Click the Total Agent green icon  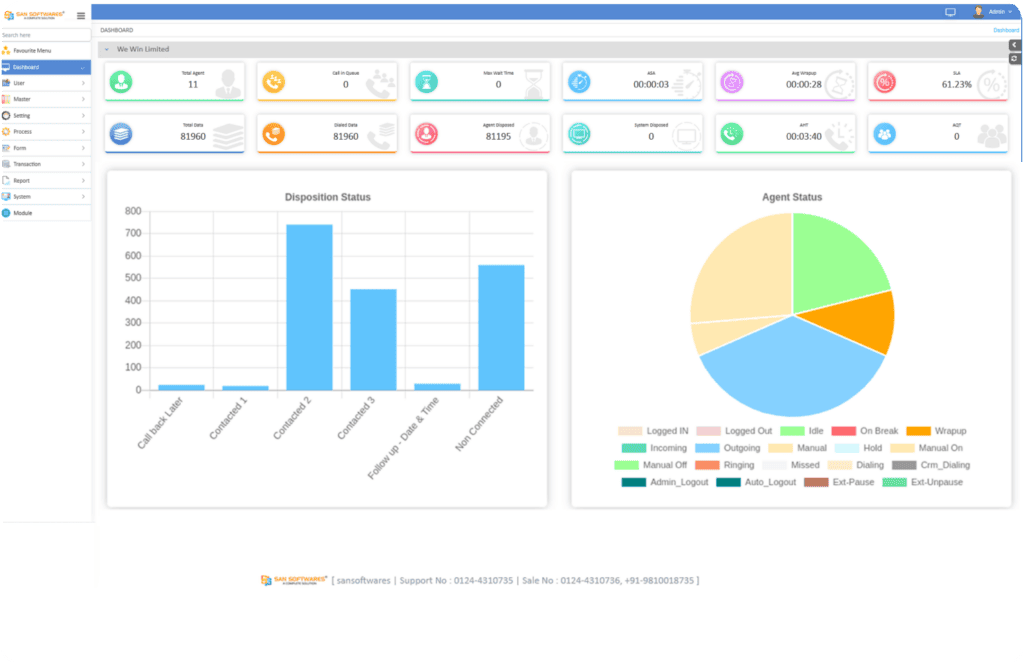[121, 82]
